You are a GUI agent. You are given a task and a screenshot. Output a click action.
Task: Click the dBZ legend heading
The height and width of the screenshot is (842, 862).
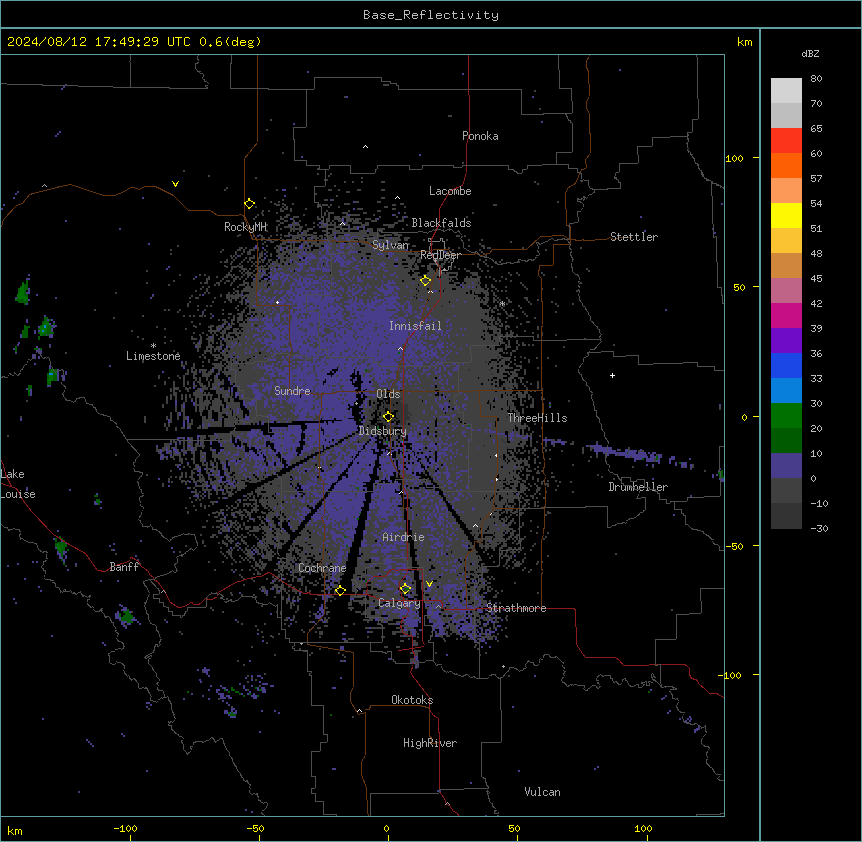coord(810,53)
